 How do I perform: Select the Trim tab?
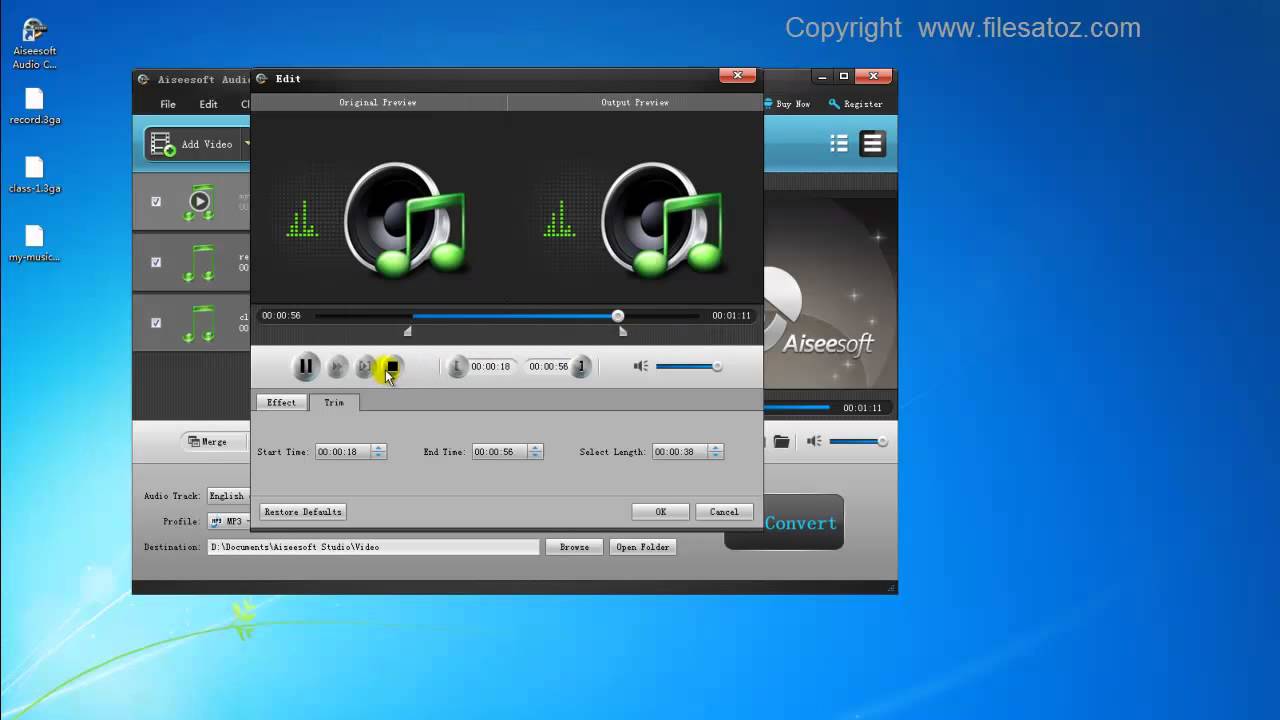tap(334, 402)
